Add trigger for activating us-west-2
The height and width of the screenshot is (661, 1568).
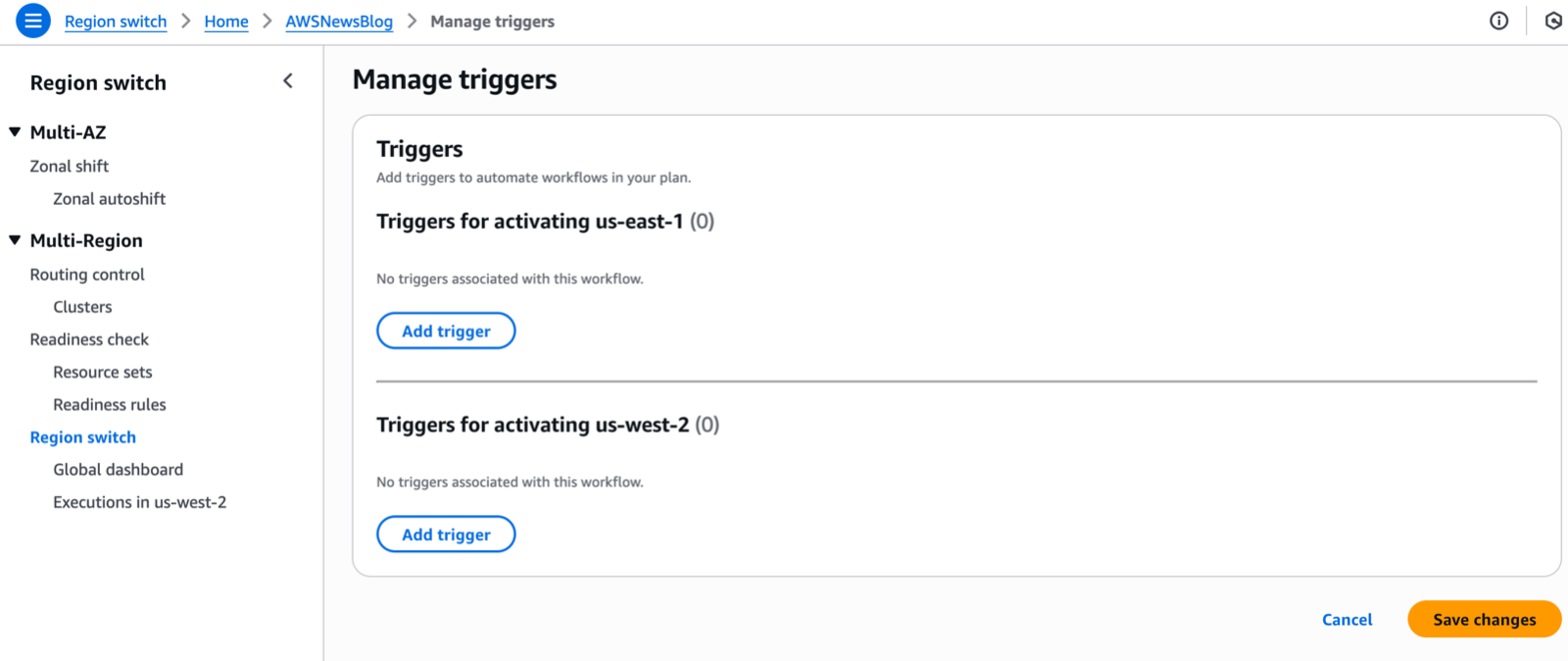pyautogui.click(x=446, y=534)
